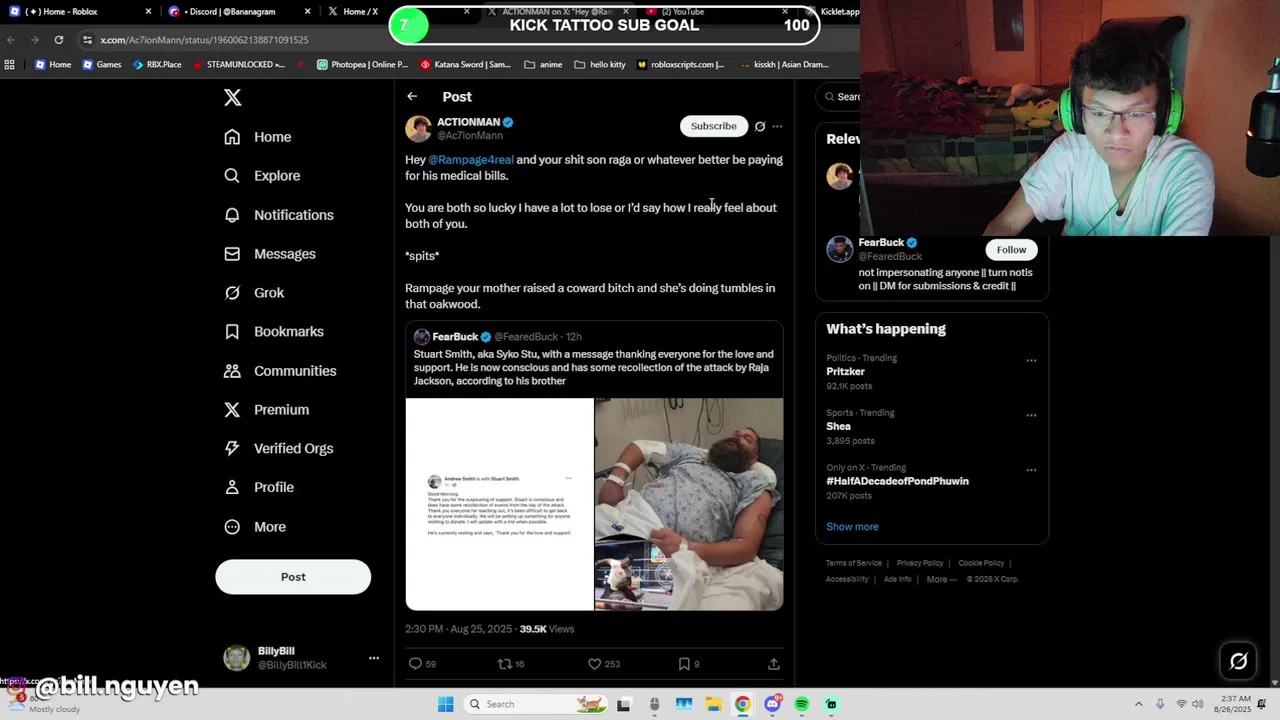Click the taskbar Search box
This screenshot has width=1280, height=720.
(x=535, y=704)
